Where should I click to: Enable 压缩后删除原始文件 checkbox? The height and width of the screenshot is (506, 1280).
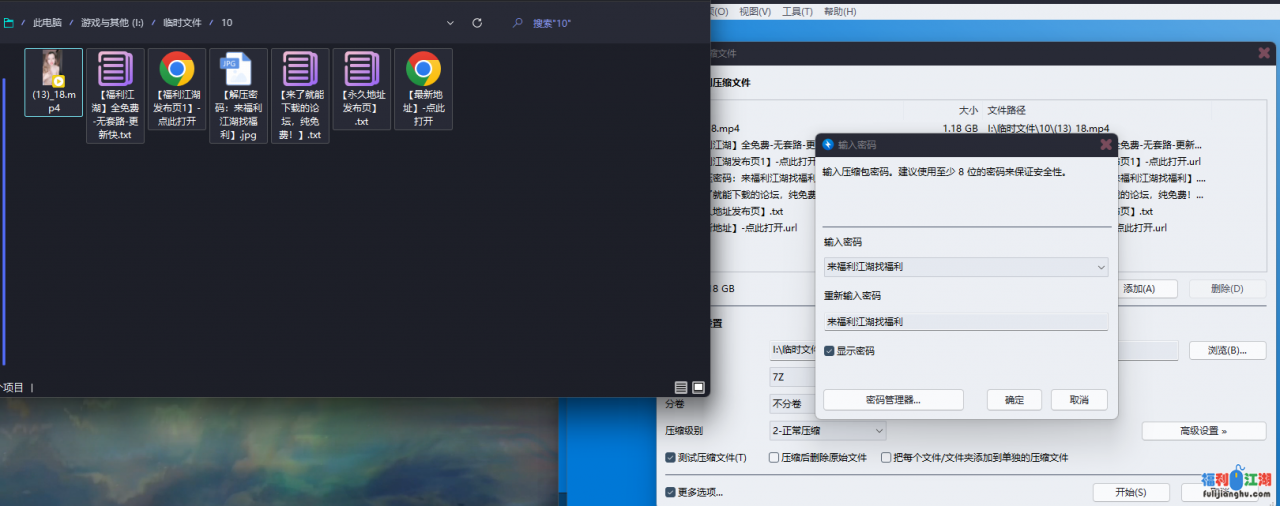tap(774, 457)
